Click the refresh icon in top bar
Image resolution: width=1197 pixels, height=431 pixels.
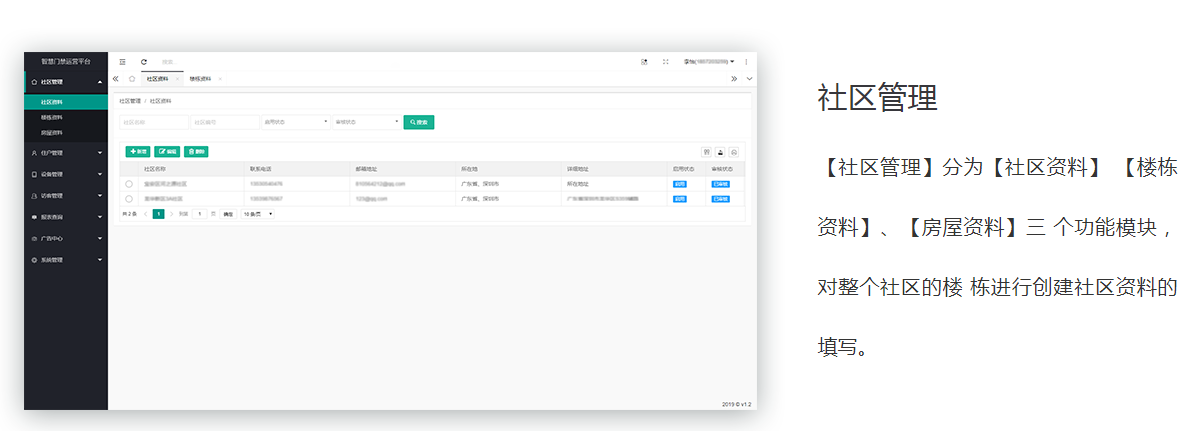144,62
